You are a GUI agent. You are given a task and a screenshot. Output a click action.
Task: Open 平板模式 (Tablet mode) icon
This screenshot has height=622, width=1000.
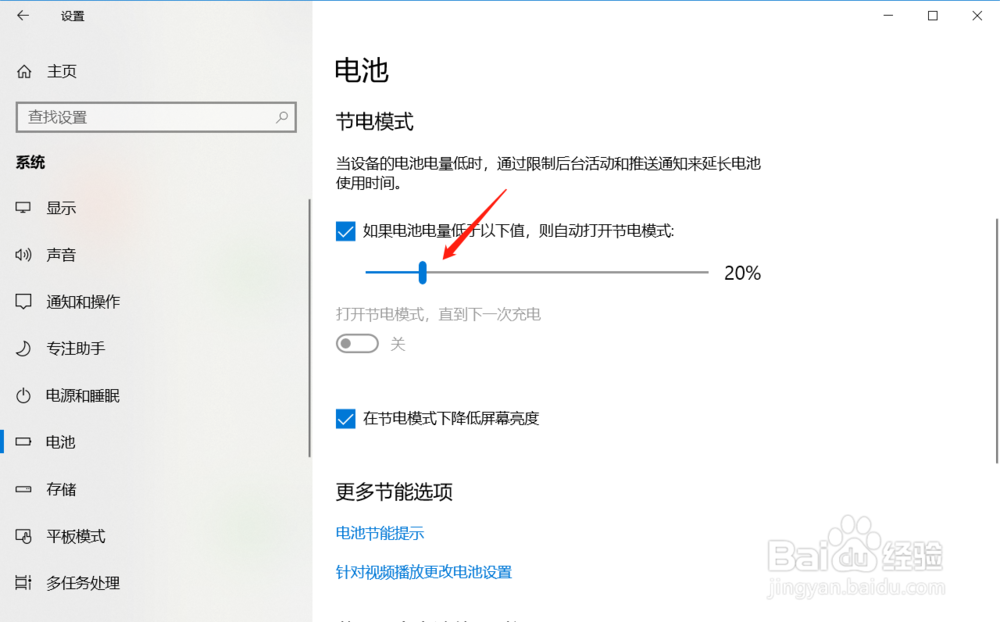[24, 536]
